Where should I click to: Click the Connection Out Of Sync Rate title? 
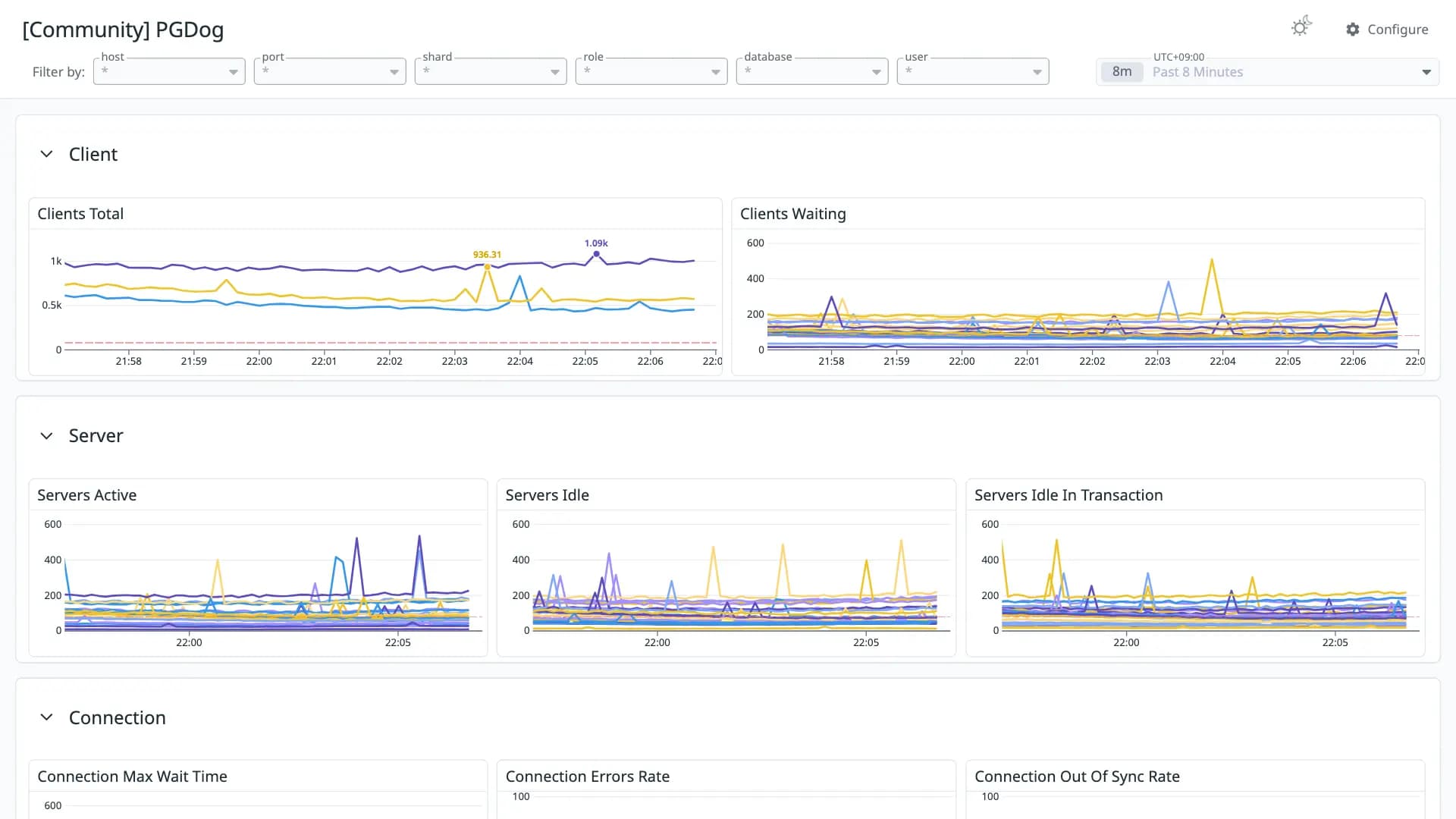pyautogui.click(x=1077, y=777)
